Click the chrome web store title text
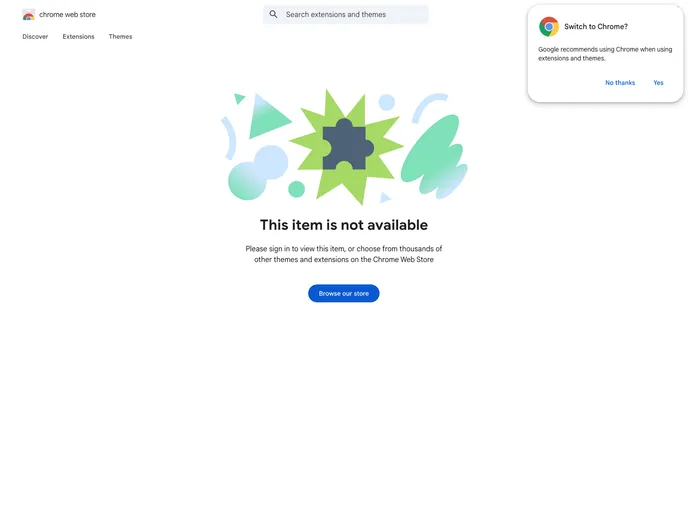 67,15
